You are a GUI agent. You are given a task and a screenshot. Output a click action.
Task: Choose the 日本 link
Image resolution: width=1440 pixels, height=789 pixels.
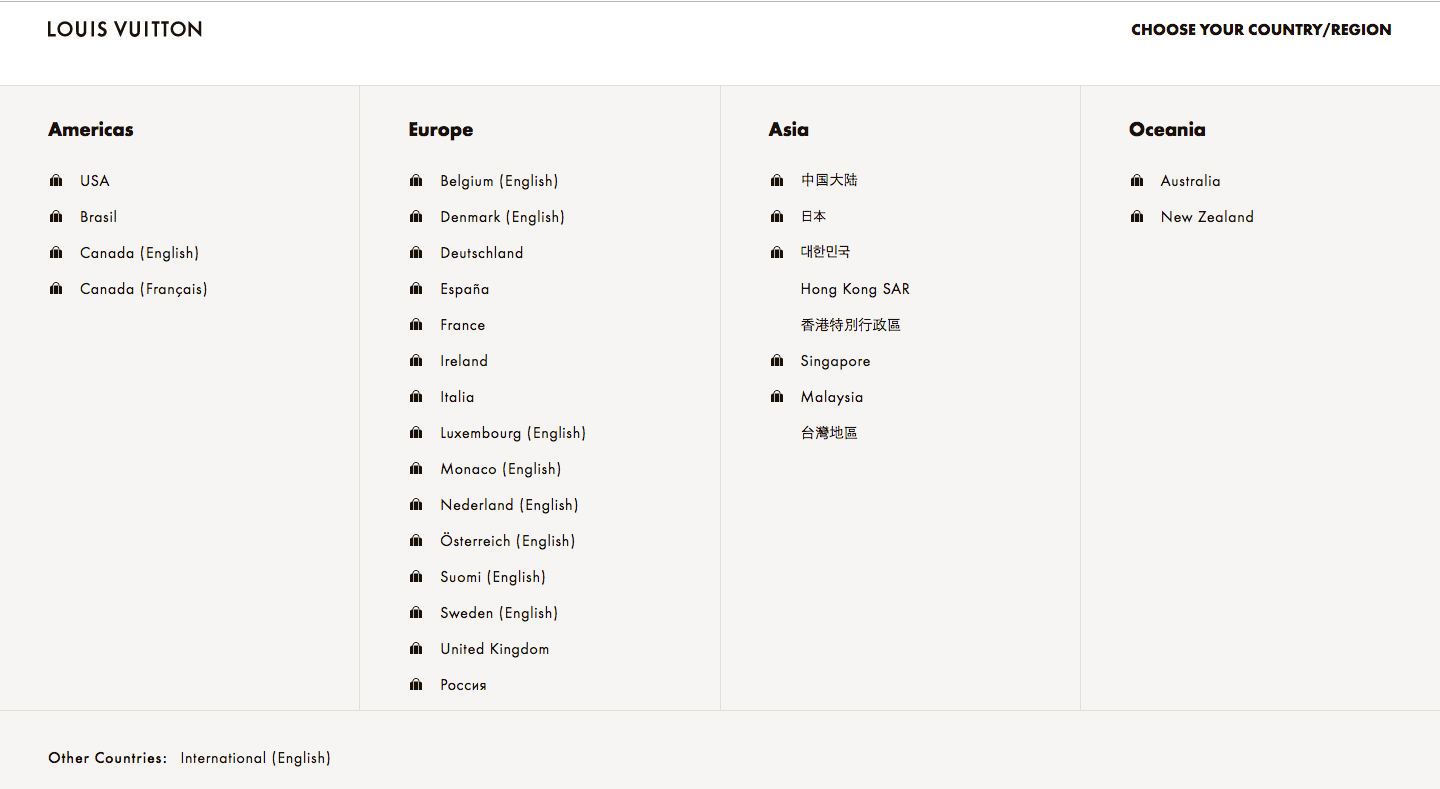[813, 216]
